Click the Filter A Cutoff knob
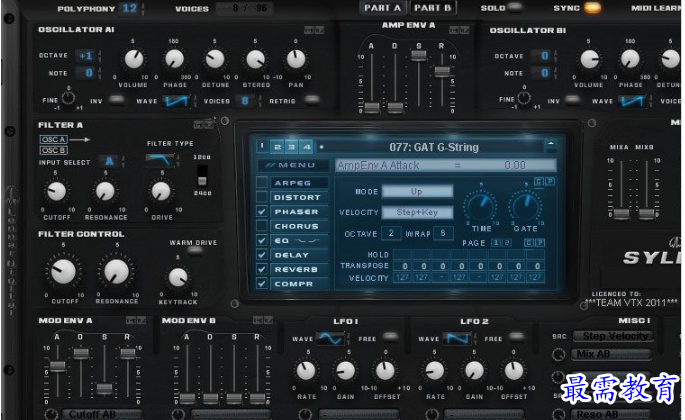Viewport: 685px width, 420px height. (x=56, y=191)
